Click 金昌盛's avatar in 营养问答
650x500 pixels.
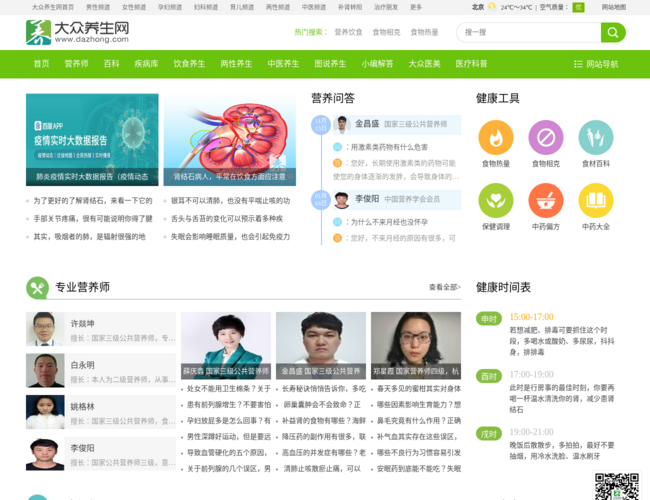tap(342, 124)
